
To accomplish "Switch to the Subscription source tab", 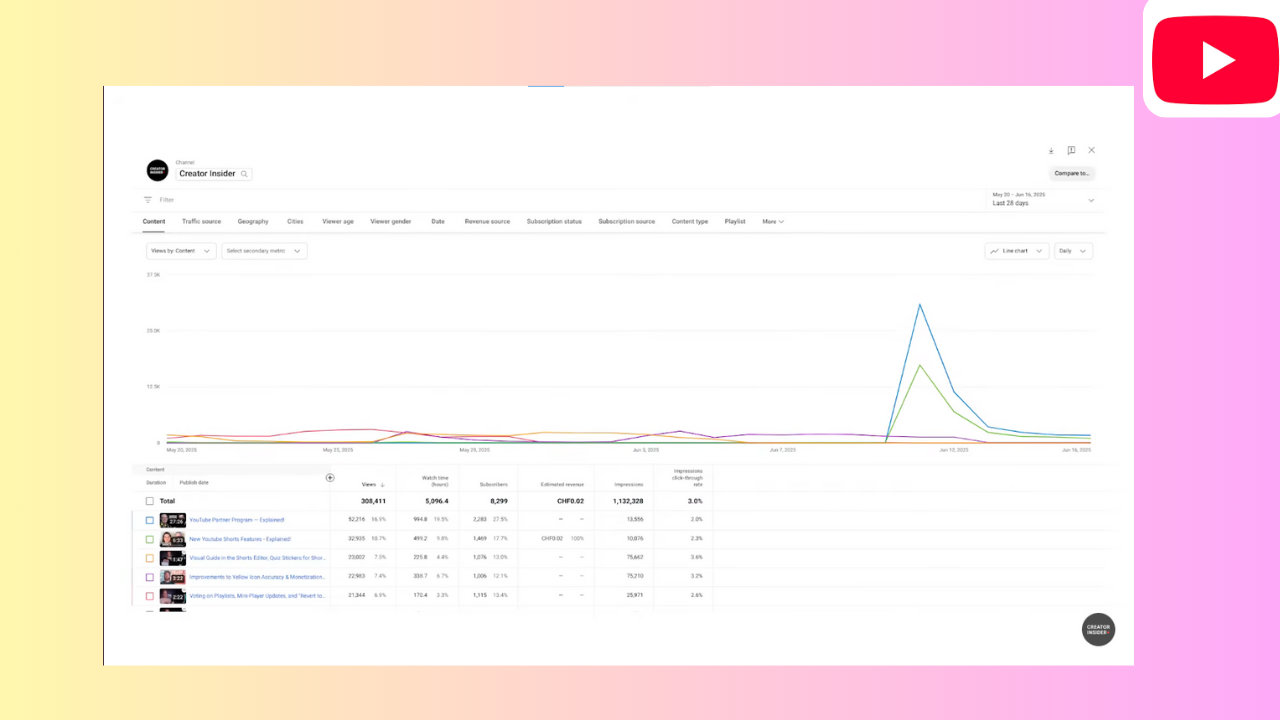I will pos(627,222).
